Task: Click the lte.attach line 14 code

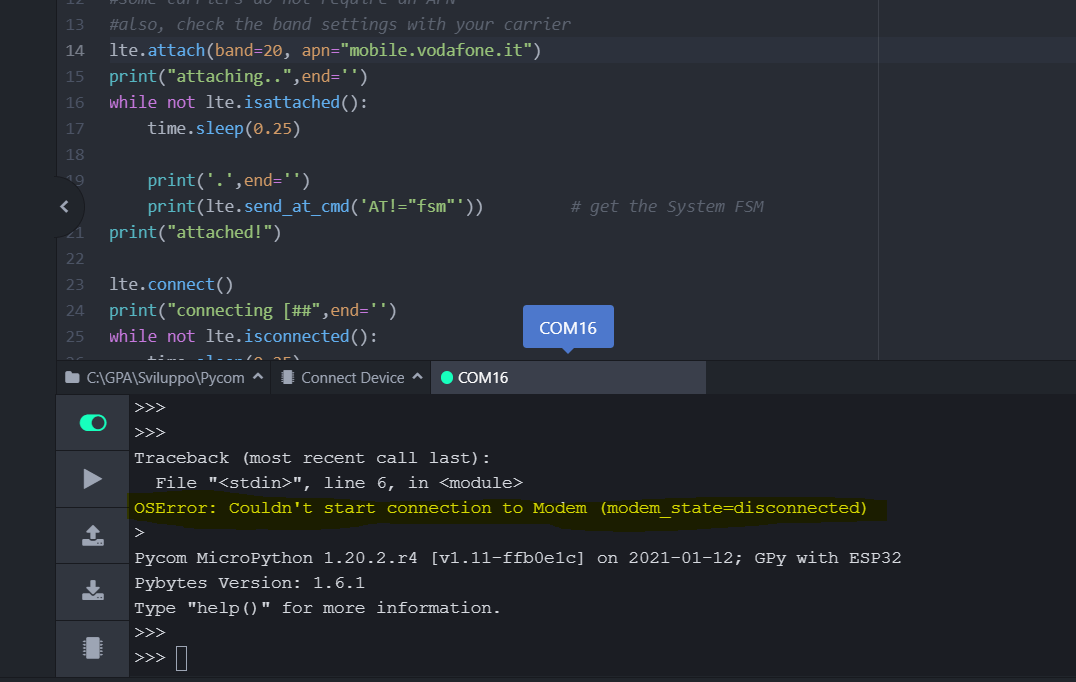Action: coord(325,50)
